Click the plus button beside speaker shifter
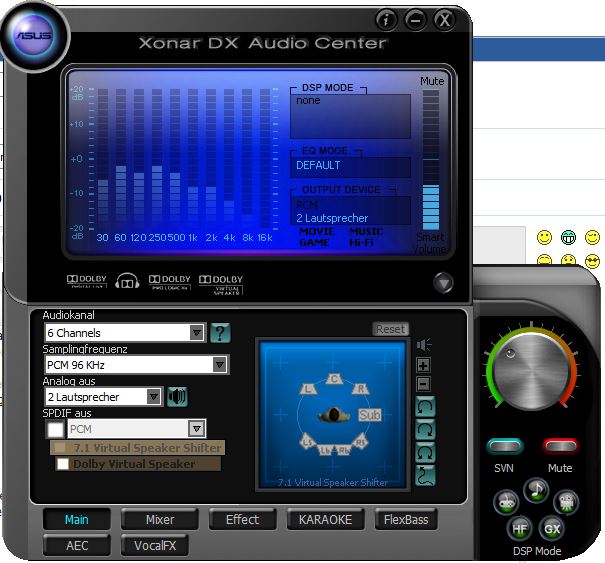Screen dimensions: 605x563 (424, 365)
